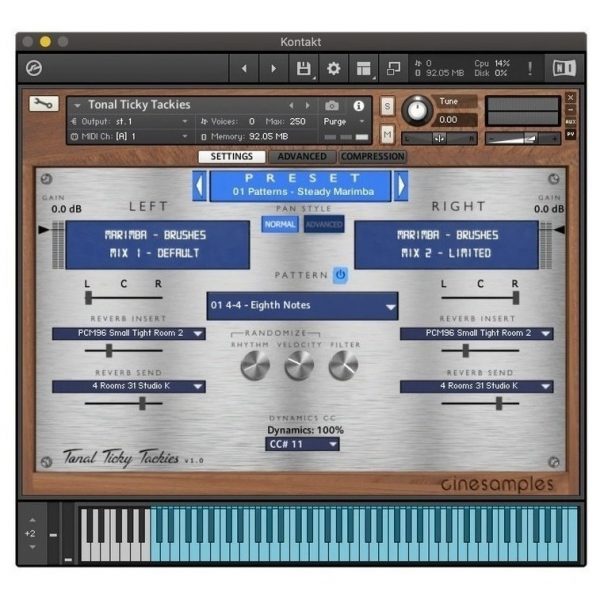The width and height of the screenshot is (600, 600).
Task: Open Kontakt options gear icon
Action: 334,68
